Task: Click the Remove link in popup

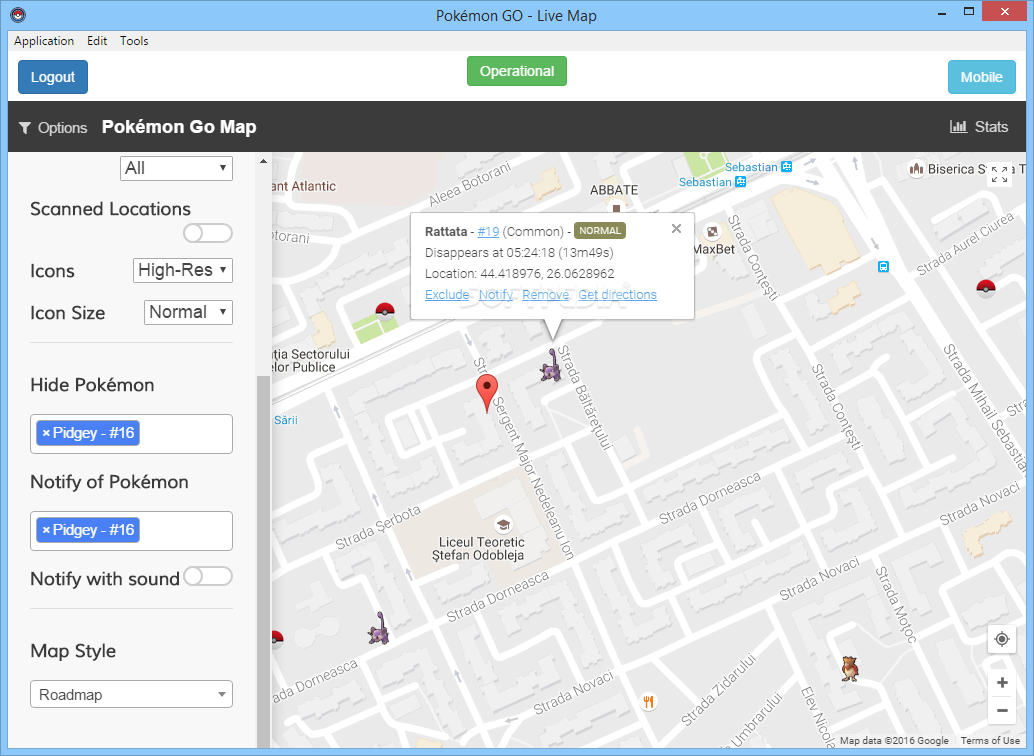Action: point(545,295)
